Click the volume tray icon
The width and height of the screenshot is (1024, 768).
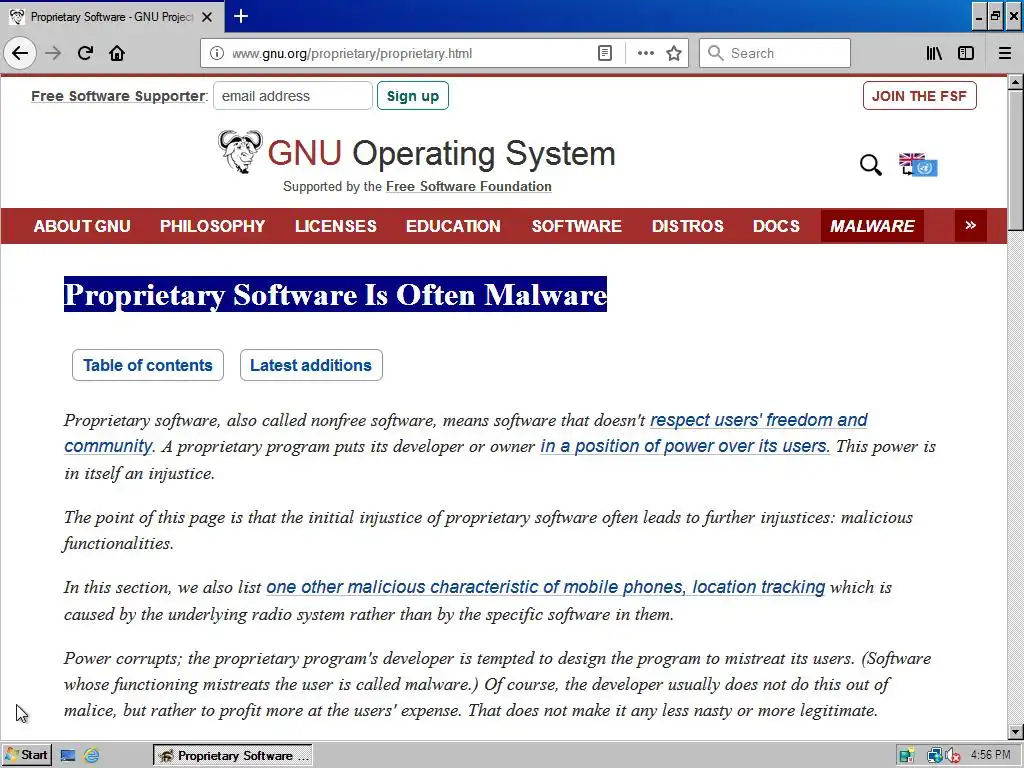coord(952,756)
